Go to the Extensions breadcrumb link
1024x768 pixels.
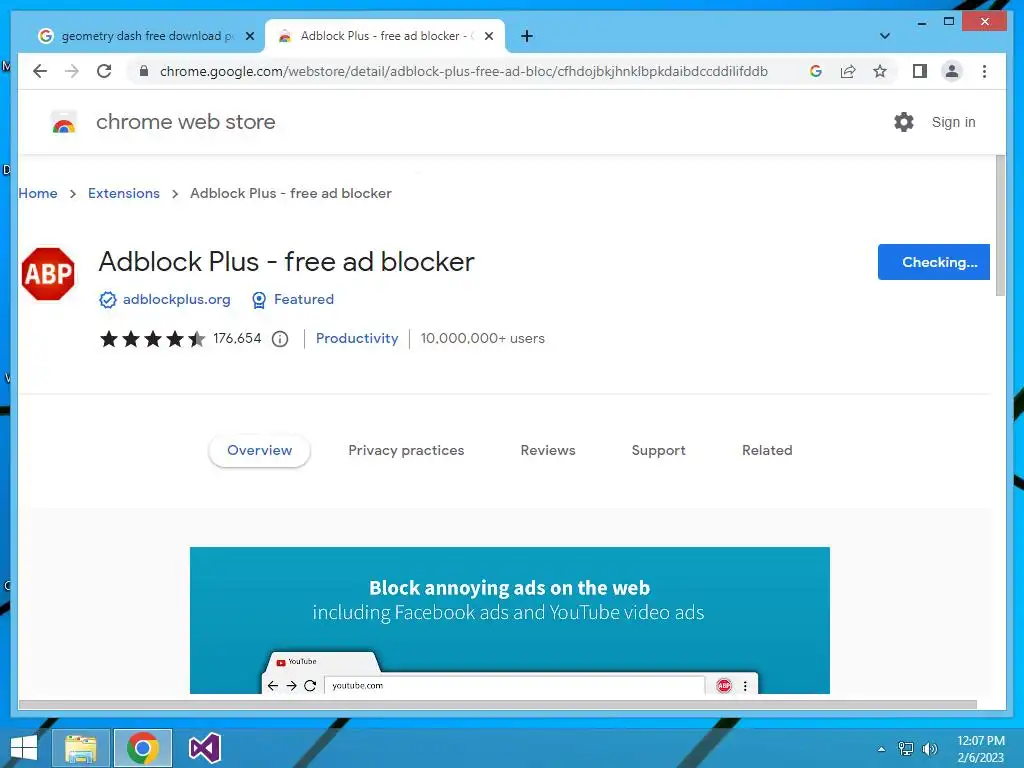click(124, 193)
